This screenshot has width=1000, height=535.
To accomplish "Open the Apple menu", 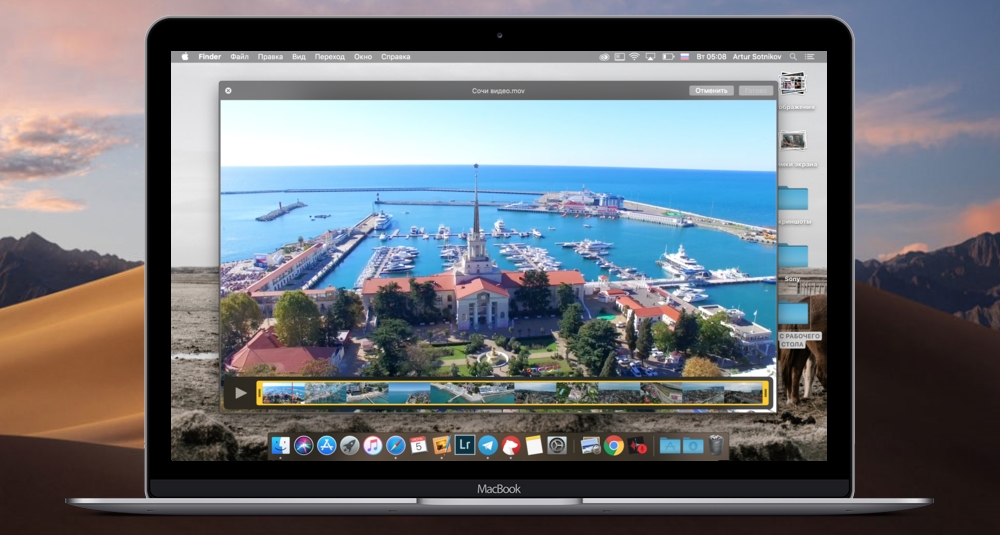I will (184, 57).
